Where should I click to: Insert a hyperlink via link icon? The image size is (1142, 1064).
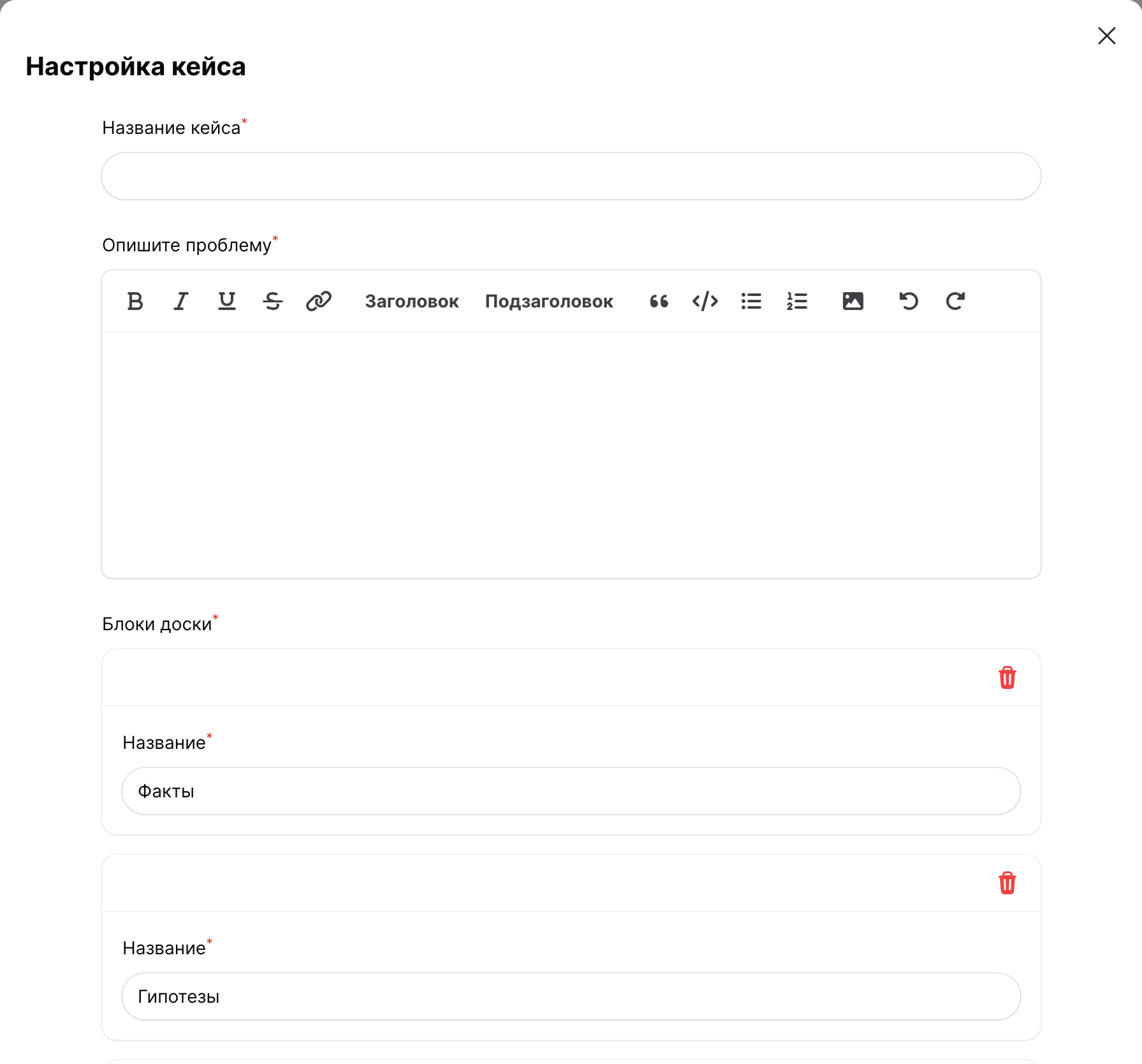pyautogui.click(x=319, y=301)
